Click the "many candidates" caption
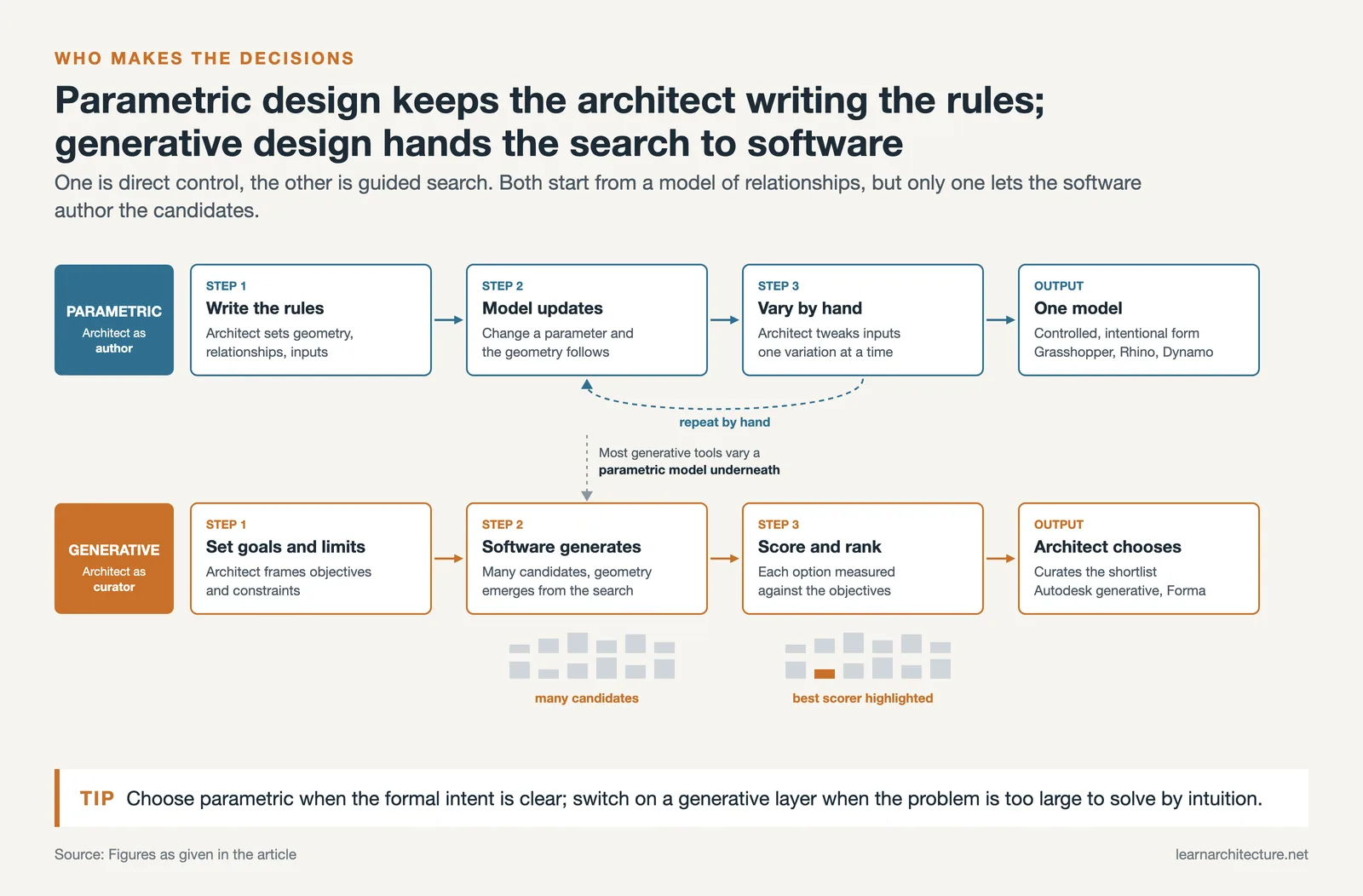 pos(587,698)
